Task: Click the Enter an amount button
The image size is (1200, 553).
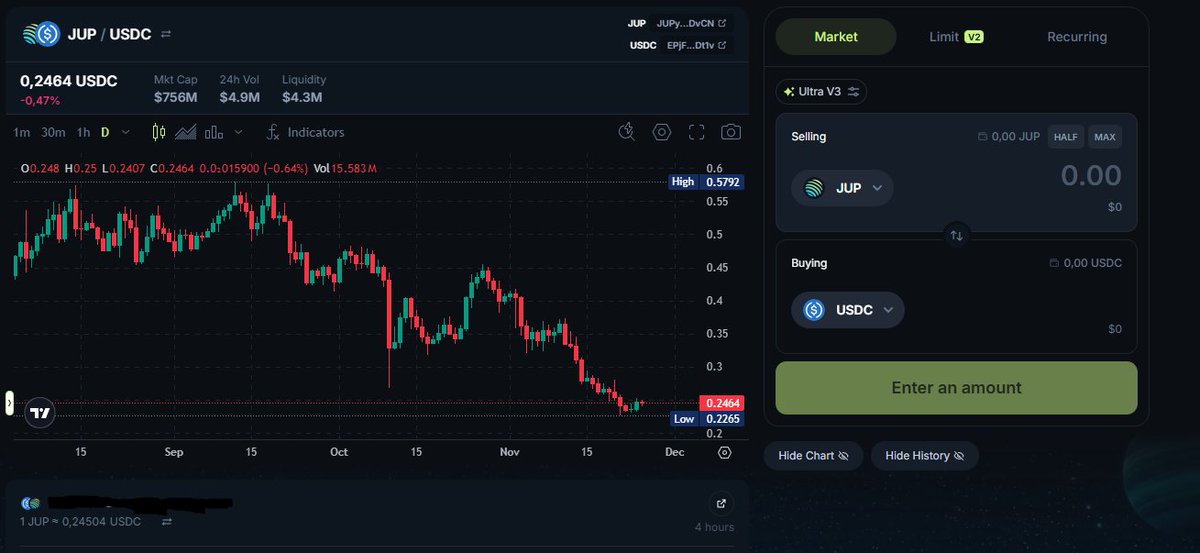Action: tap(956, 388)
